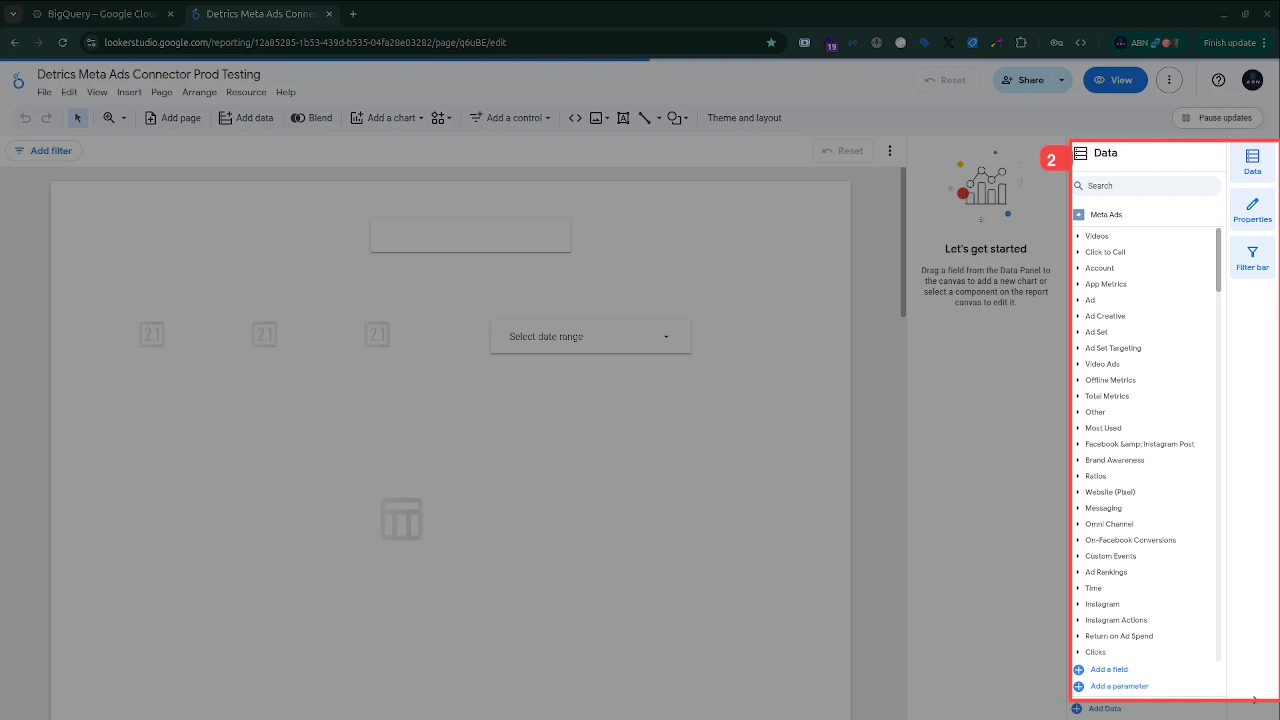Open the Share menu
The image size is (1280, 720).
pos(1032,79)
